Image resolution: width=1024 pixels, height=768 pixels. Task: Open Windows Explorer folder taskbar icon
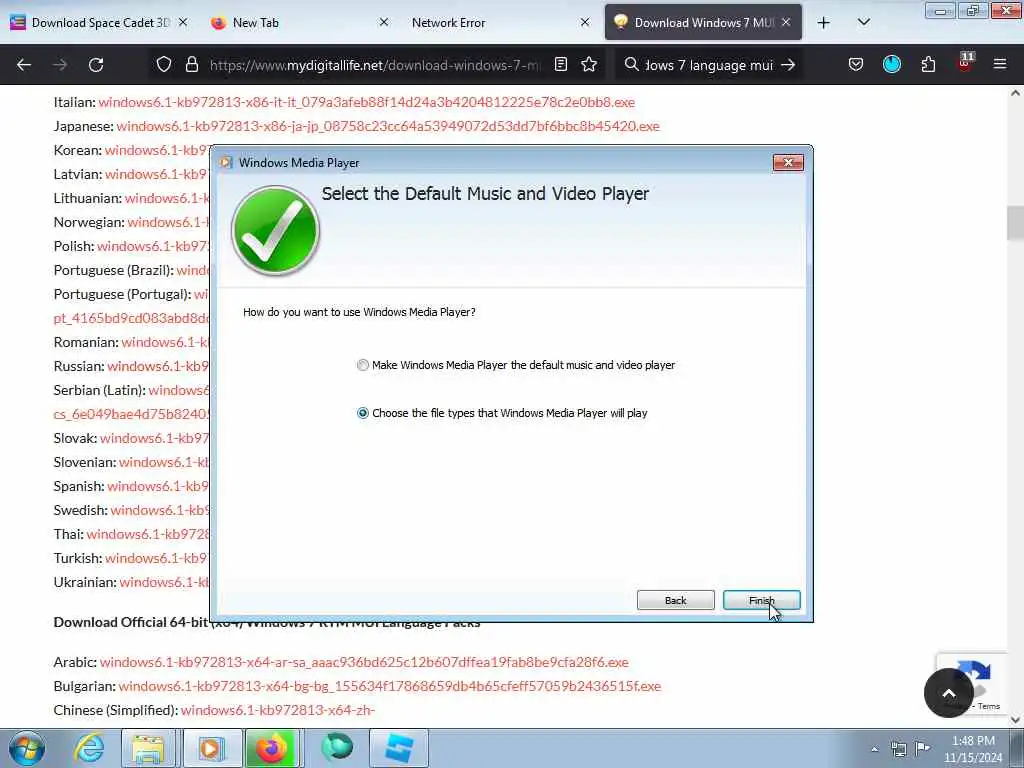click(x=148, y=748)
